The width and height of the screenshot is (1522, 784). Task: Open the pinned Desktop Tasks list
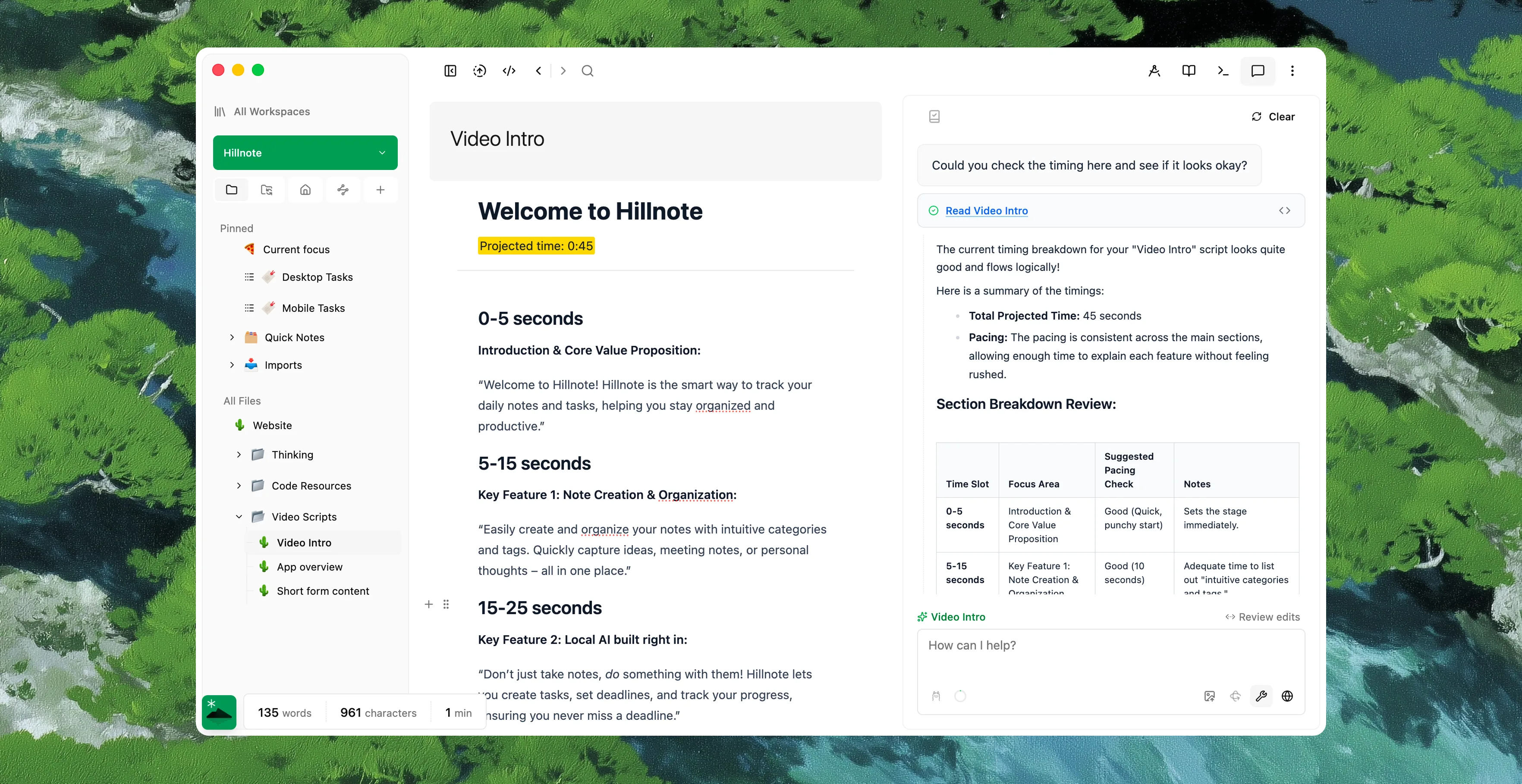coord(317,277)
